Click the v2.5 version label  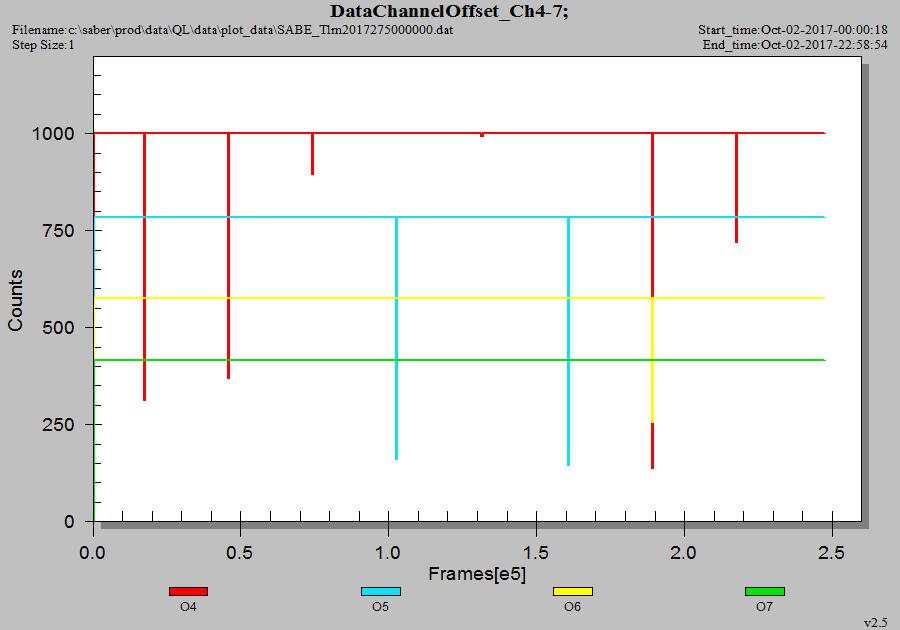(876, 623)
